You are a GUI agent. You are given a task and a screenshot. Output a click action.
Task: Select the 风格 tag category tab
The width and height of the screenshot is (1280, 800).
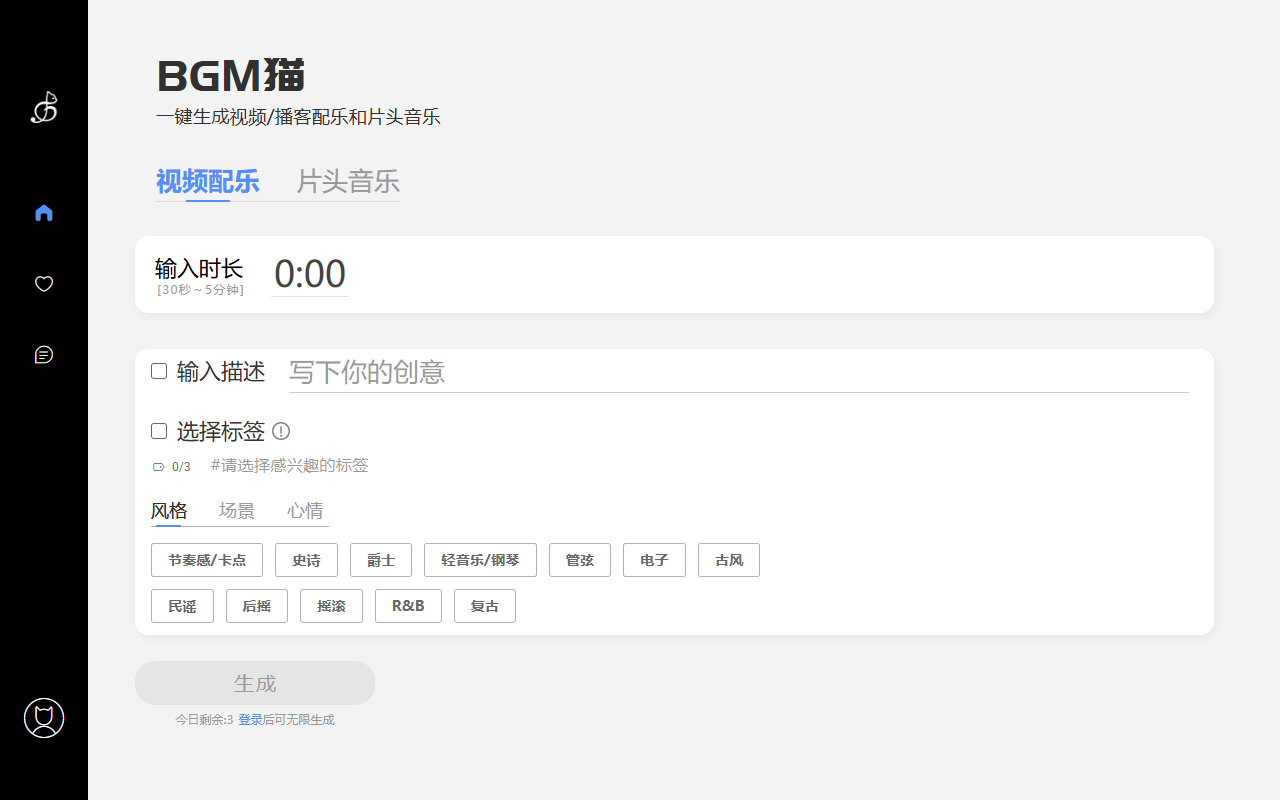coord(169,511)
